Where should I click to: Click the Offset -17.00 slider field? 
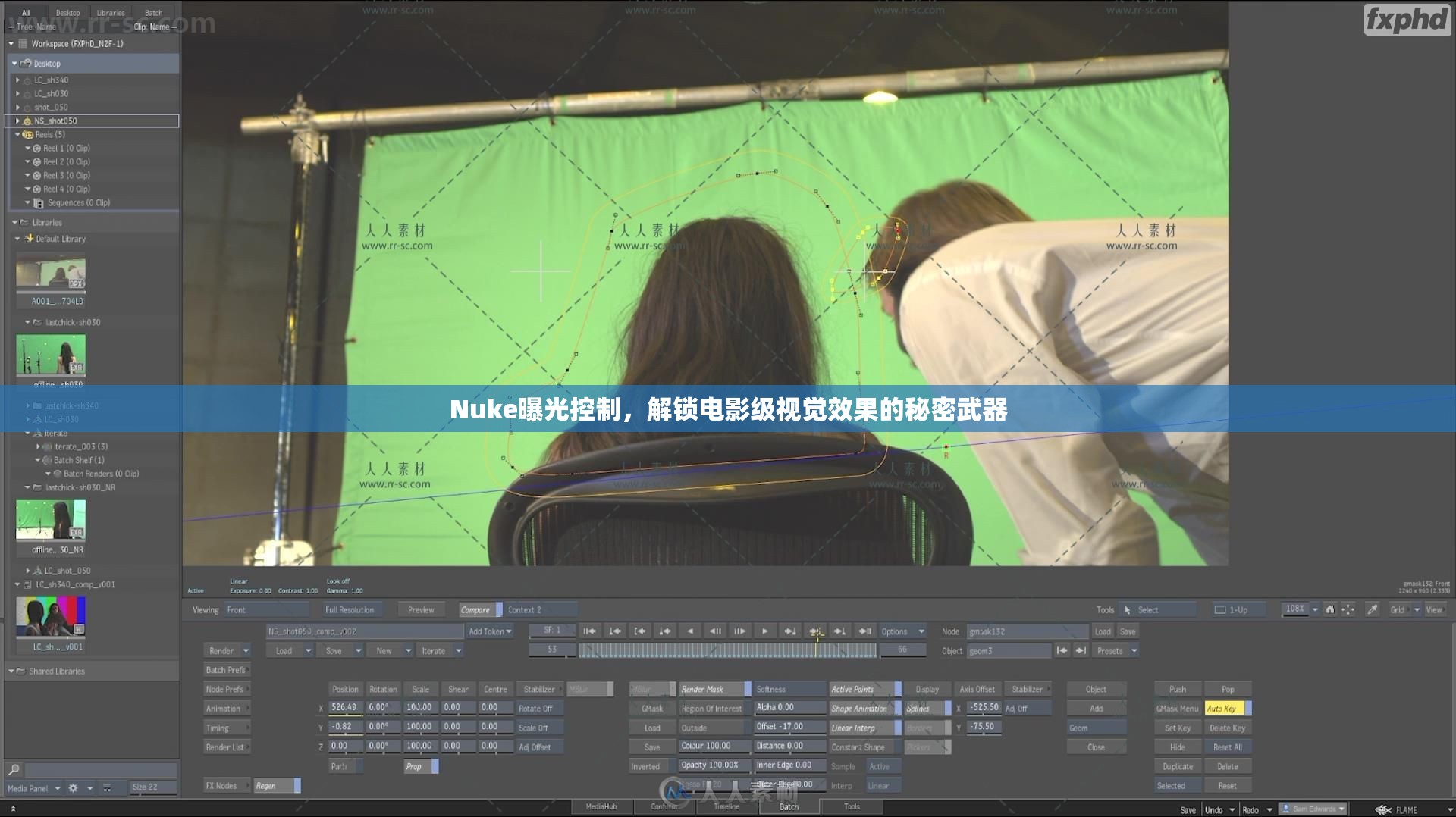coord(789,726)
